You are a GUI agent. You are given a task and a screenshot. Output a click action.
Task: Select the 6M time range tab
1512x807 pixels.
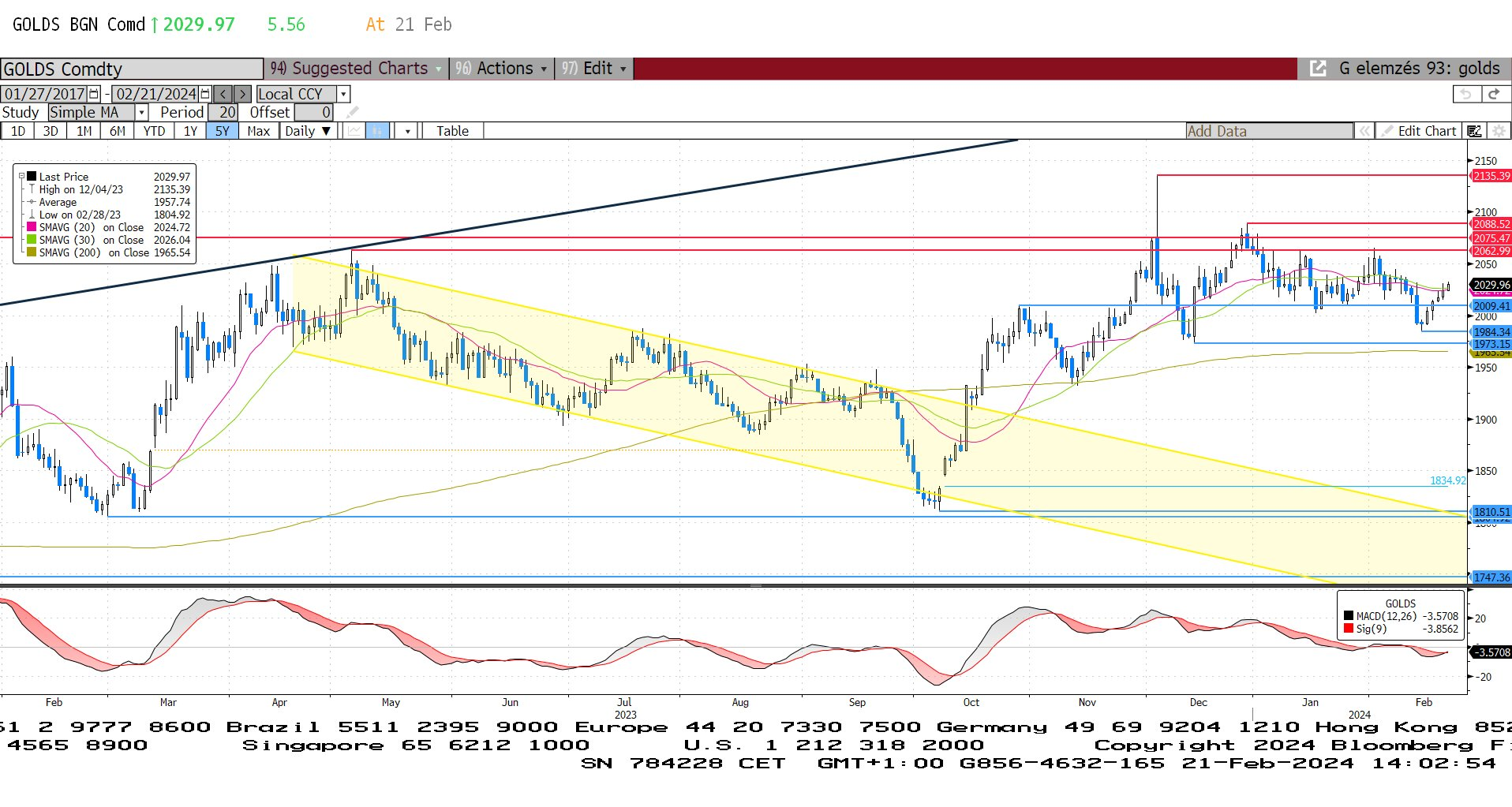coord(118,131)
